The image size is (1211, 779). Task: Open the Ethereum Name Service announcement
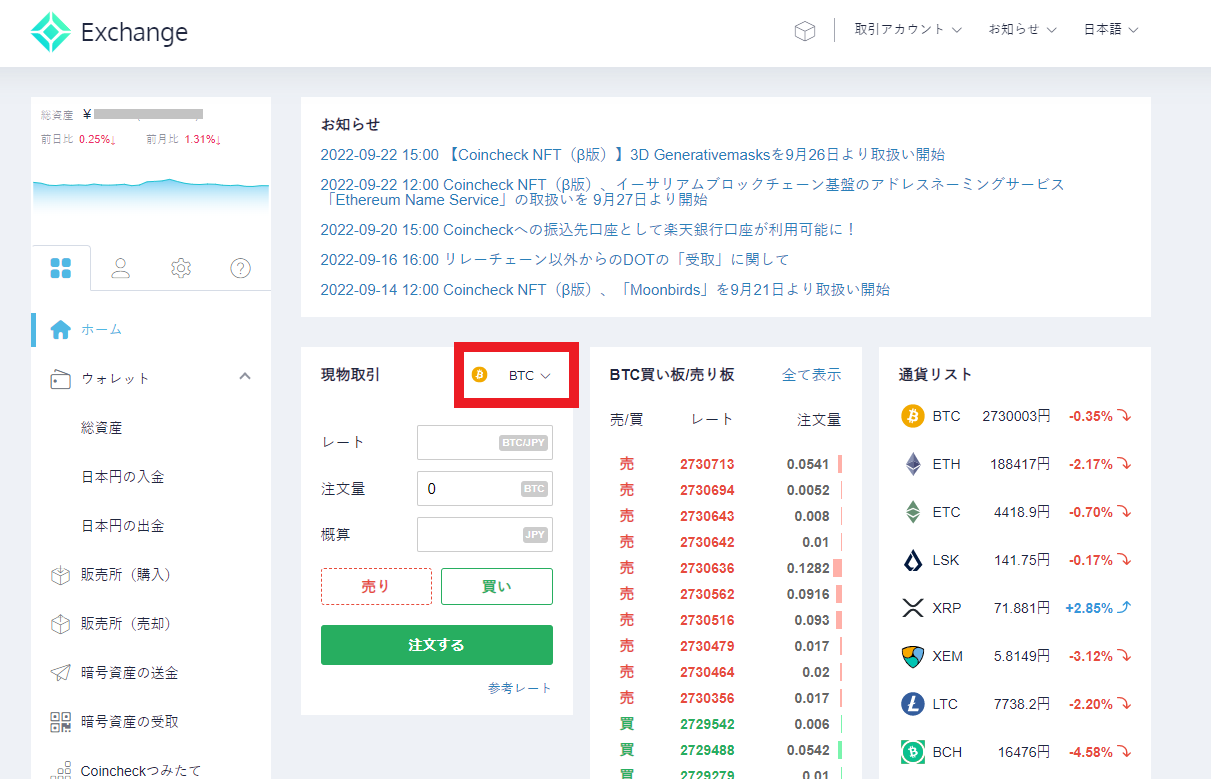pos(692,192)
